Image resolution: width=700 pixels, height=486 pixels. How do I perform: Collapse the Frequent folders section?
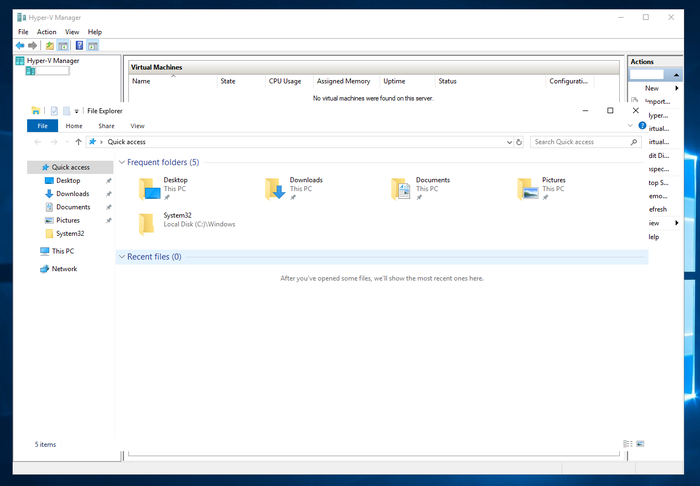point(121,162)
